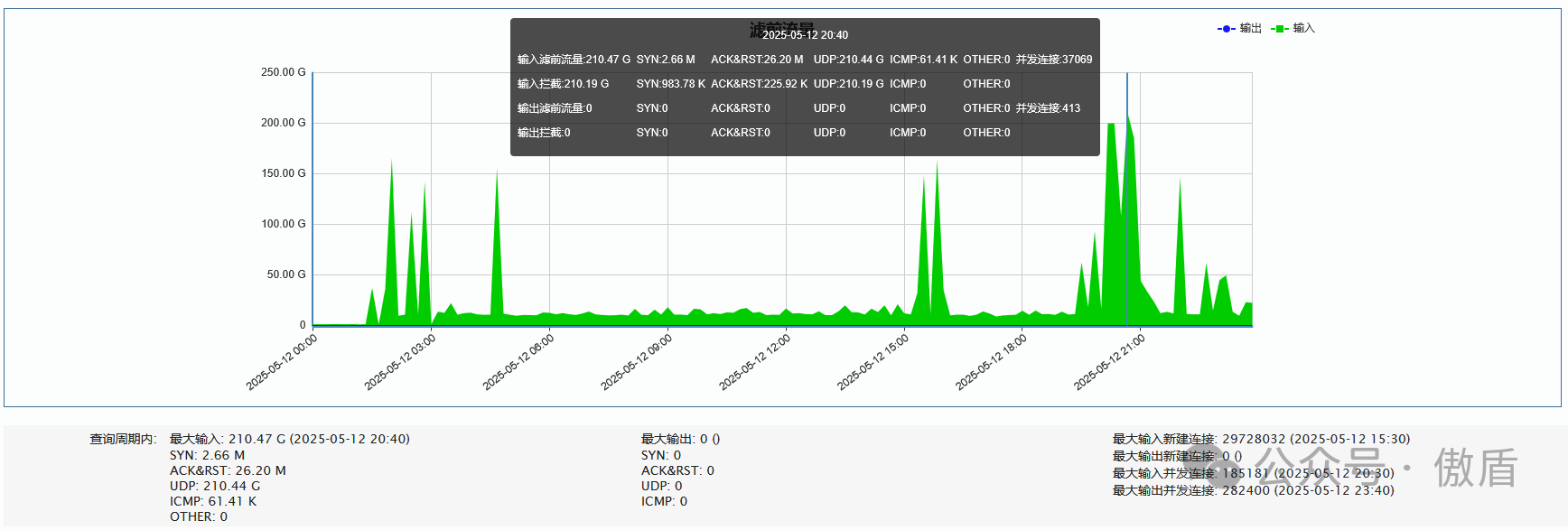Image resolution: width=1568 pixels, height=530 pixels.
Task: Select the 2025-05-12 00:00 axis label
Action: click(282, 362)
